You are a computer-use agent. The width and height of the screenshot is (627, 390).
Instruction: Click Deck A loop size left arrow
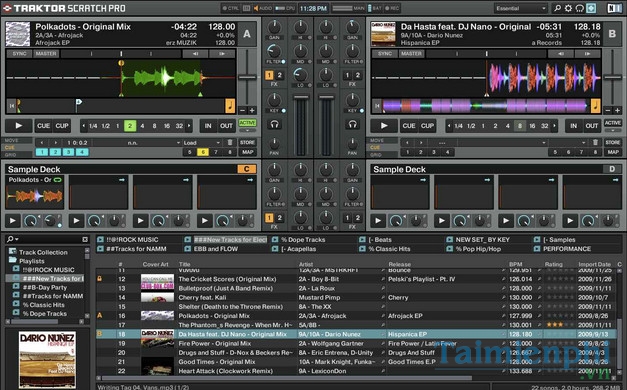(x=84, y=126)
